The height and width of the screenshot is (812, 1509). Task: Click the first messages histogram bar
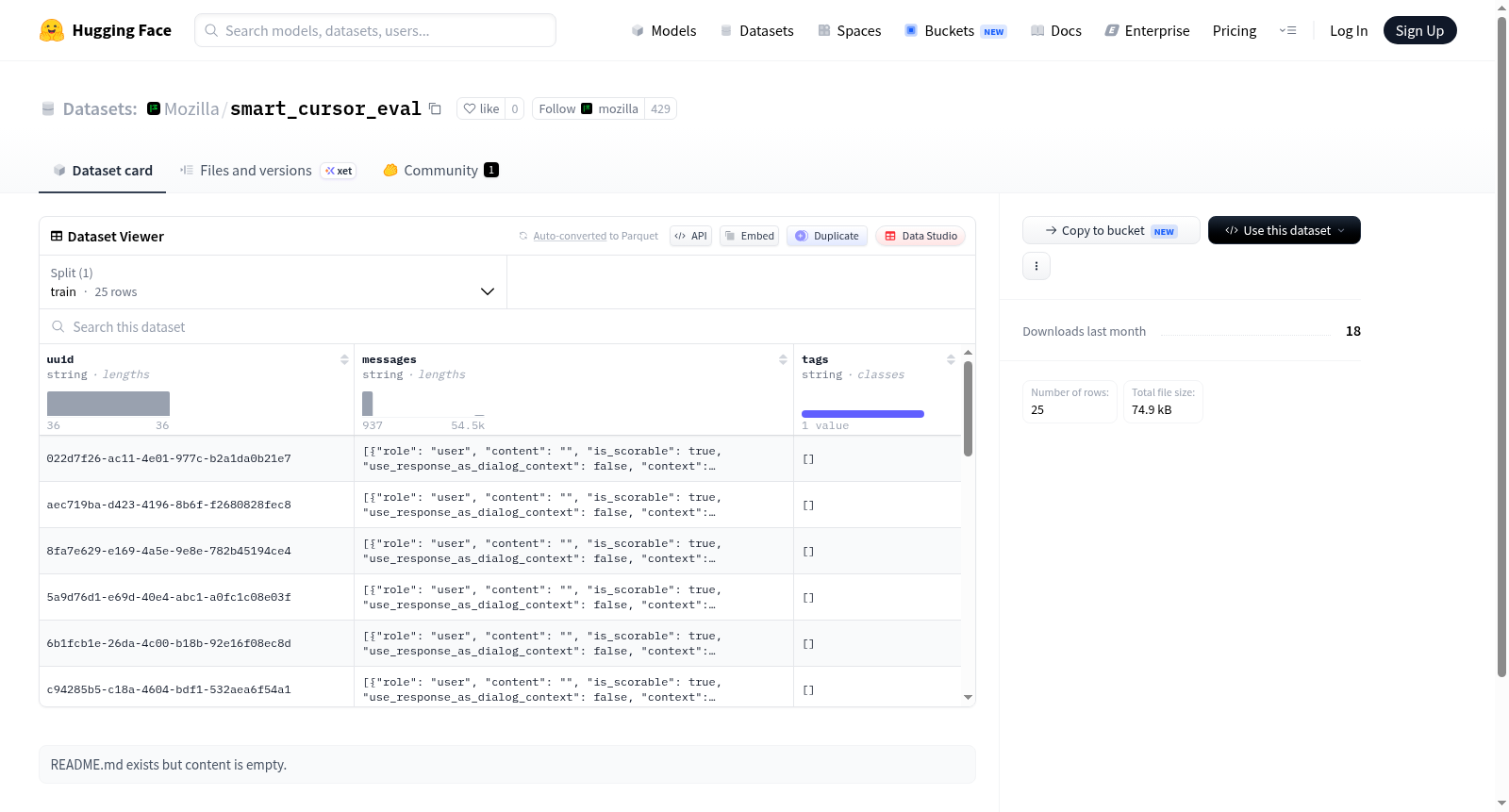click(x=368, y=404)
